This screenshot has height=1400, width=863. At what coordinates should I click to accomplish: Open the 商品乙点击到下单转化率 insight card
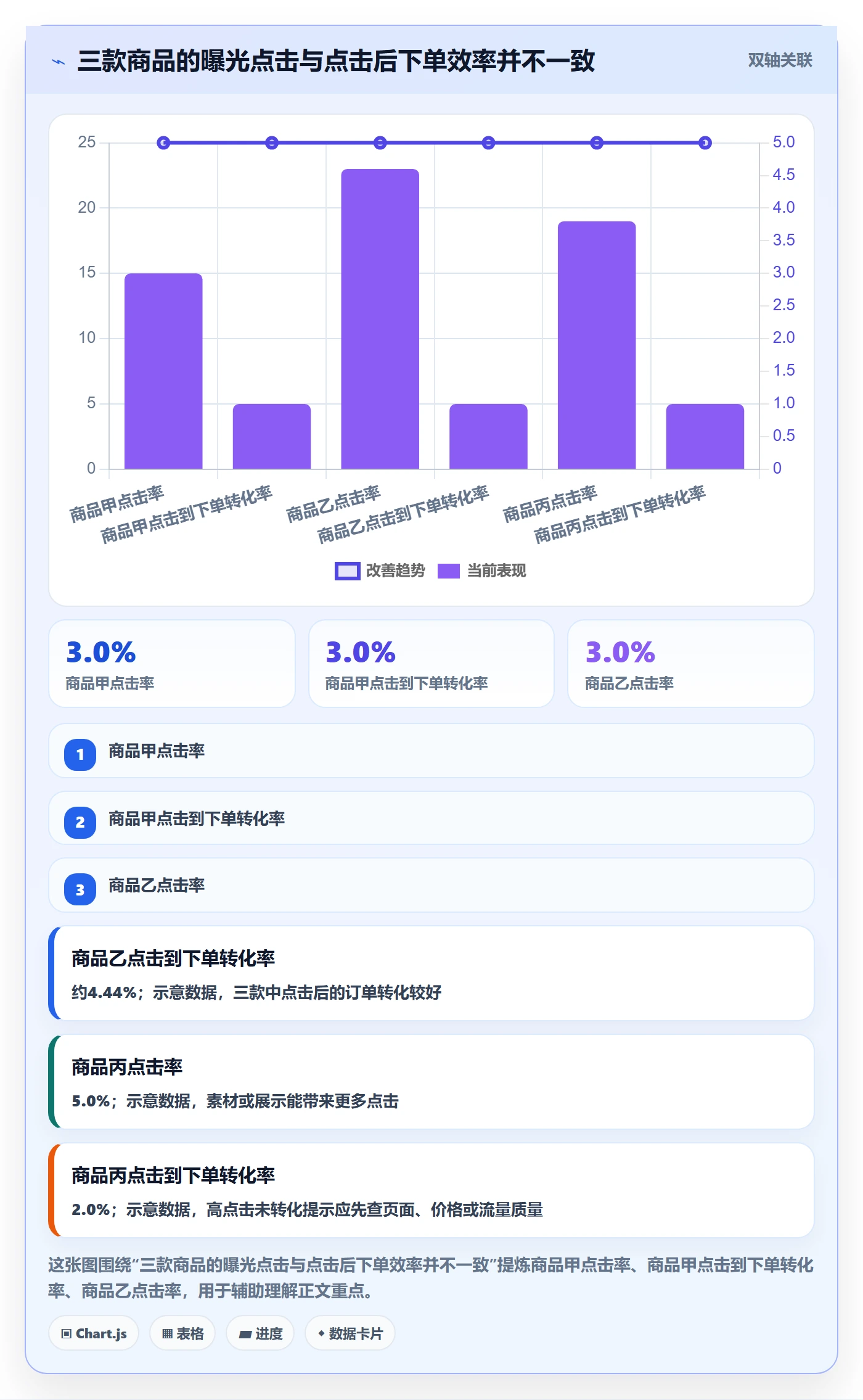click(x=431, y=973)
